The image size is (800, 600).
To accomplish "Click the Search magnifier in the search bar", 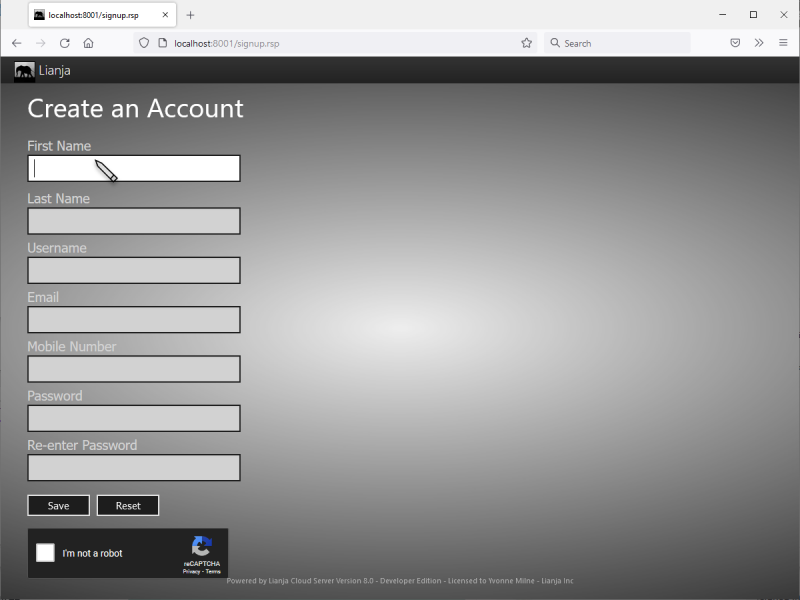I will [554, 42].
